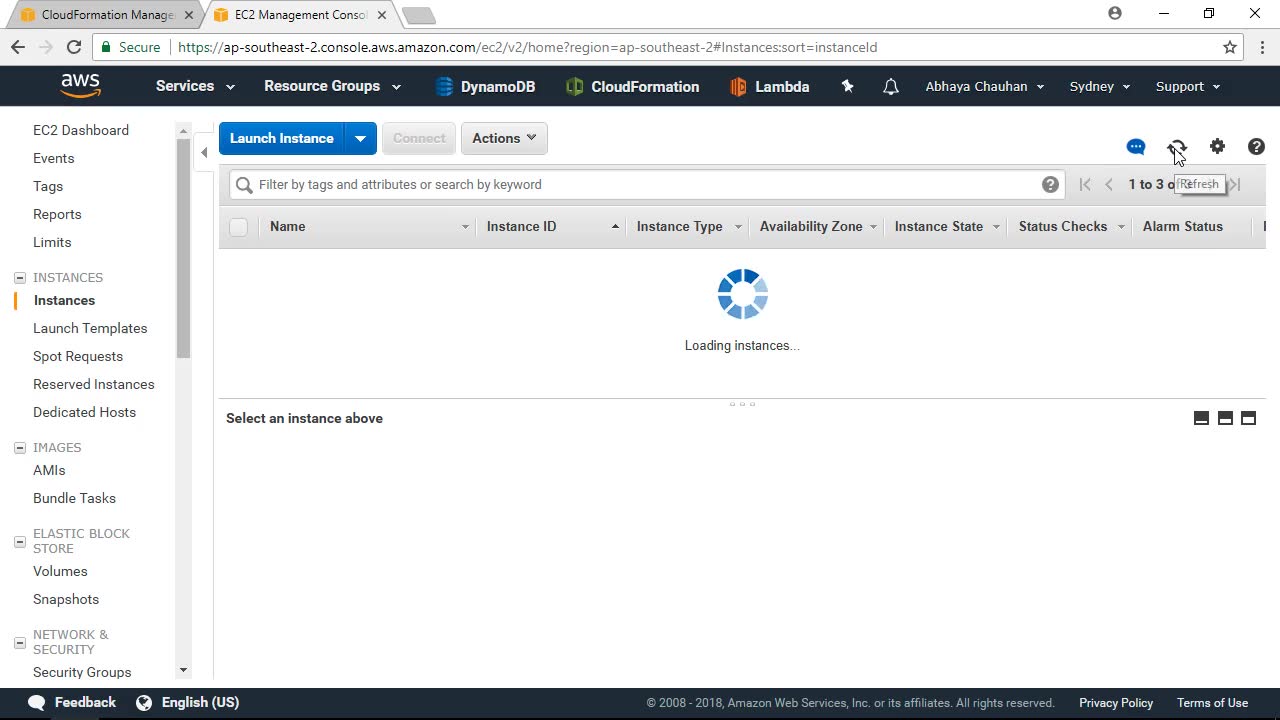Image resolution: width=1280 pixels, height=720 pixels.
Task: Focus the instance filter search field
Action: pos(645,184)
